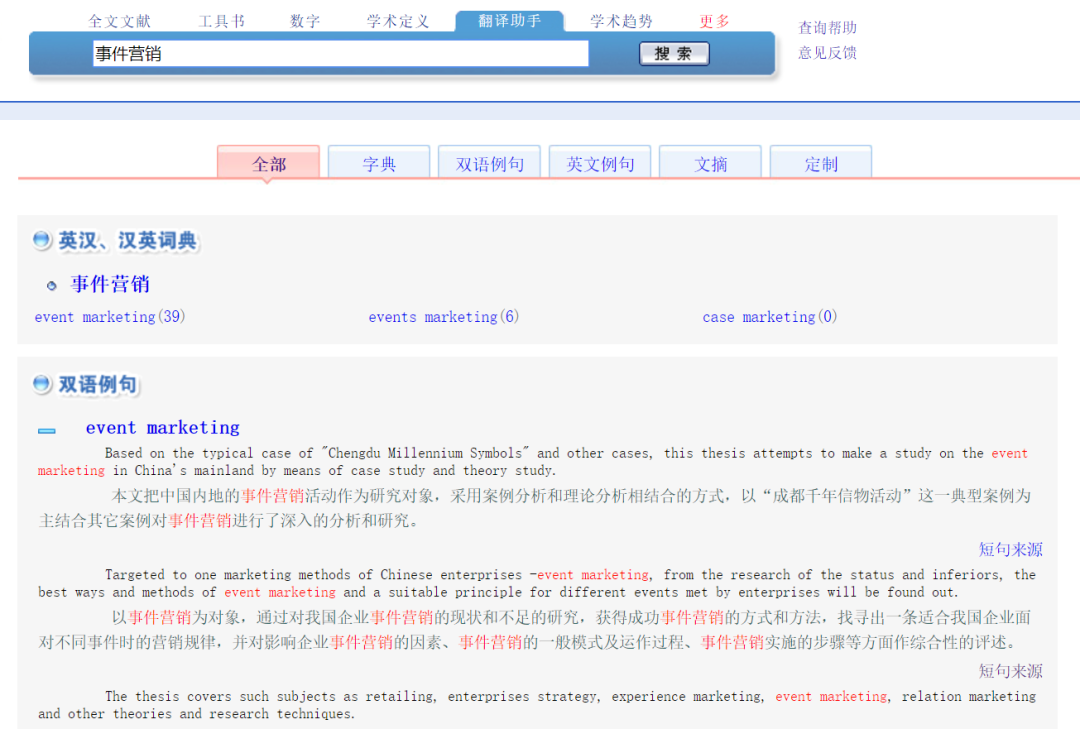Viewport: 1080px width, 729px height.
Task: Click the 英汉、汉英词典 section heading
Action: (128, 240)
